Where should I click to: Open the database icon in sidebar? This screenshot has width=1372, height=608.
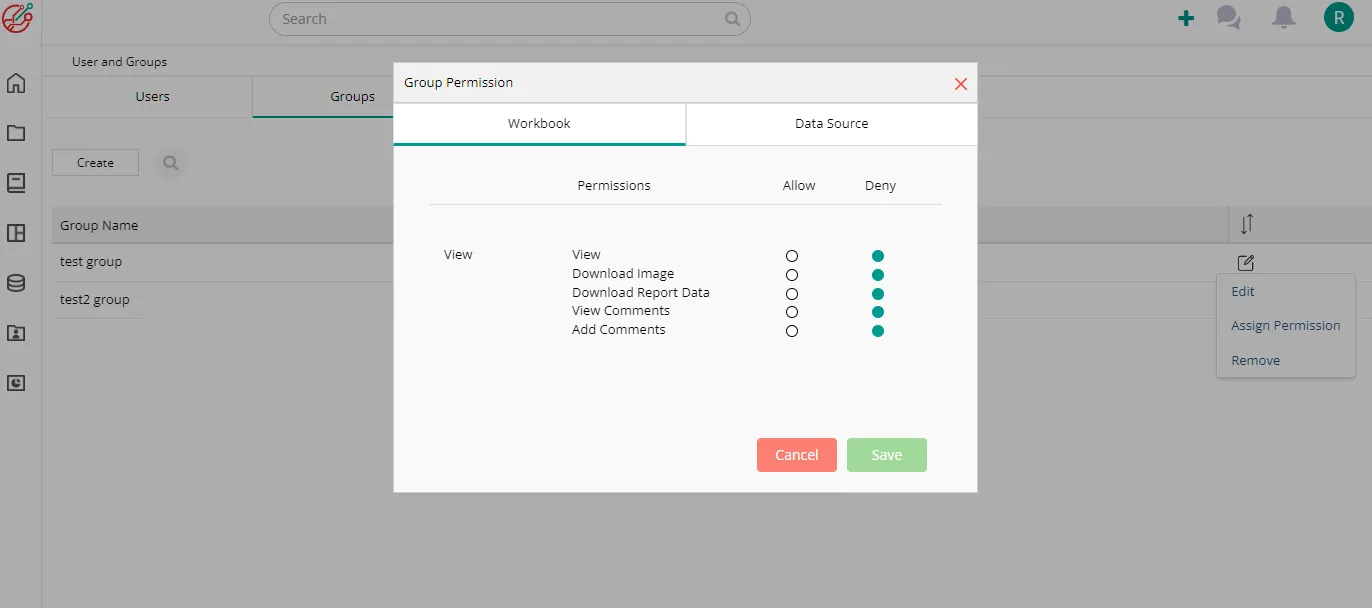(x=16, y=283)
